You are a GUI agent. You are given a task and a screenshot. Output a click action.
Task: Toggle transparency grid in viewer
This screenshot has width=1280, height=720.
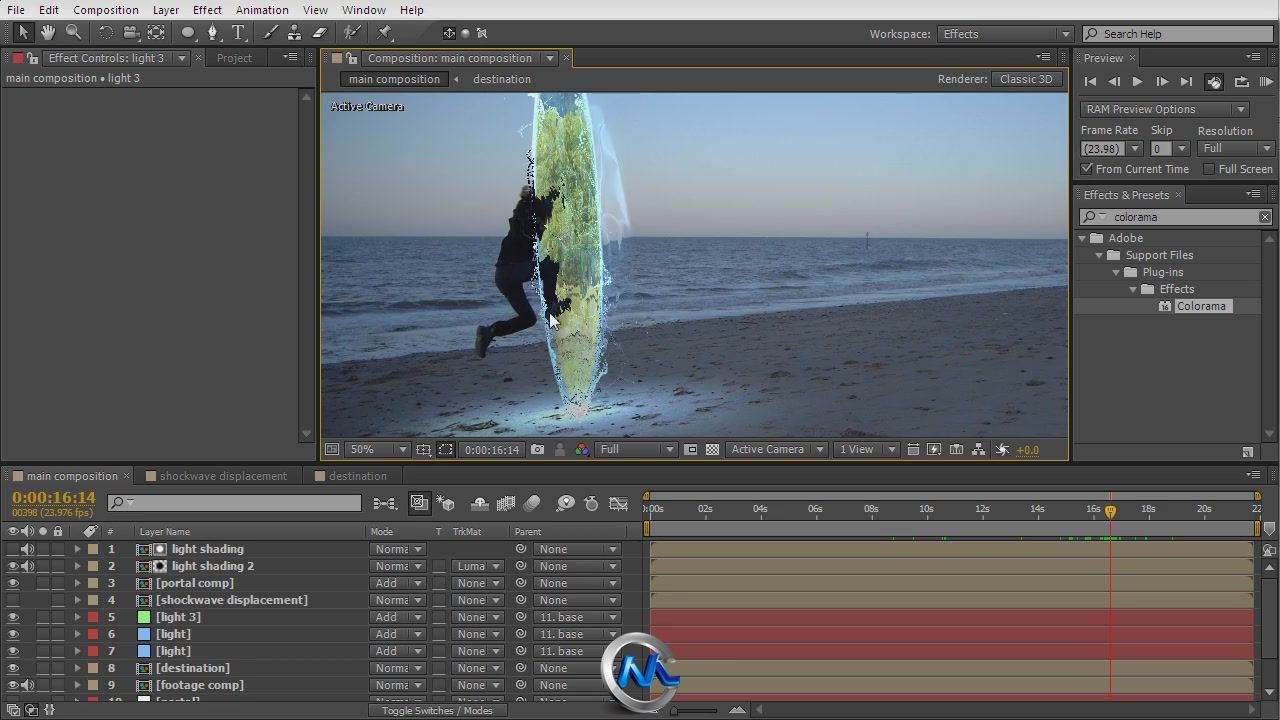(712, 450)
